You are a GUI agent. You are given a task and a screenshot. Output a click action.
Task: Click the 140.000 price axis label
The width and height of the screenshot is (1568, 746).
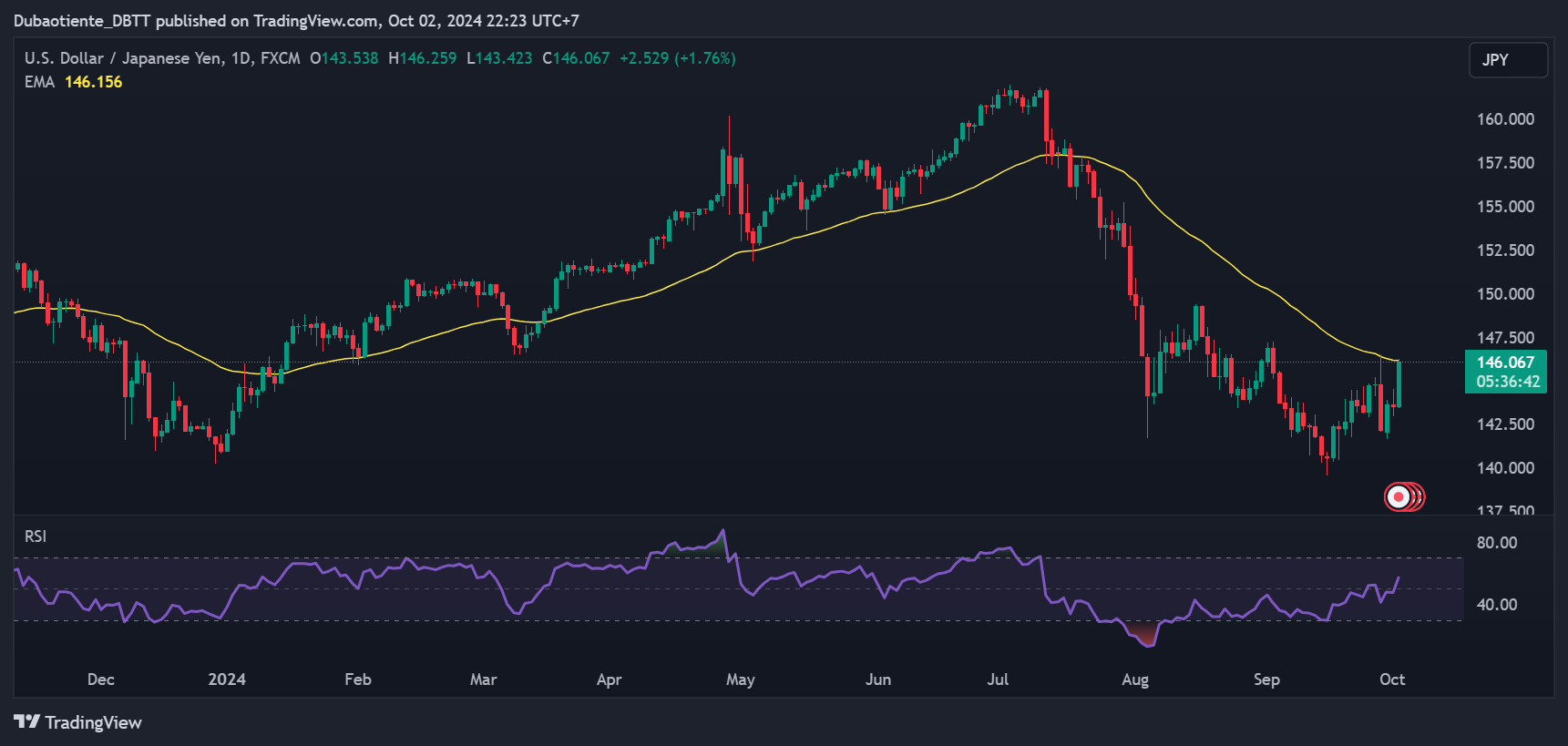[x=1505, y=468]
